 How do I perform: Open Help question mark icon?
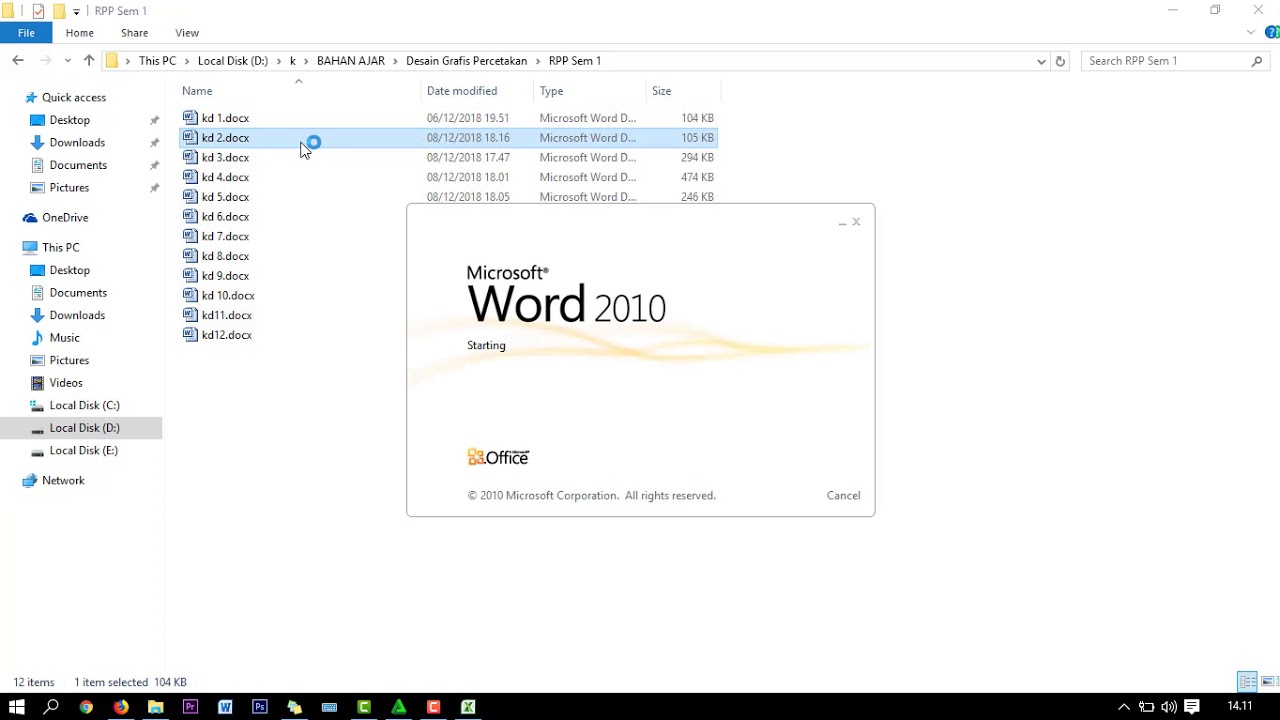[x=1270, y=33]
